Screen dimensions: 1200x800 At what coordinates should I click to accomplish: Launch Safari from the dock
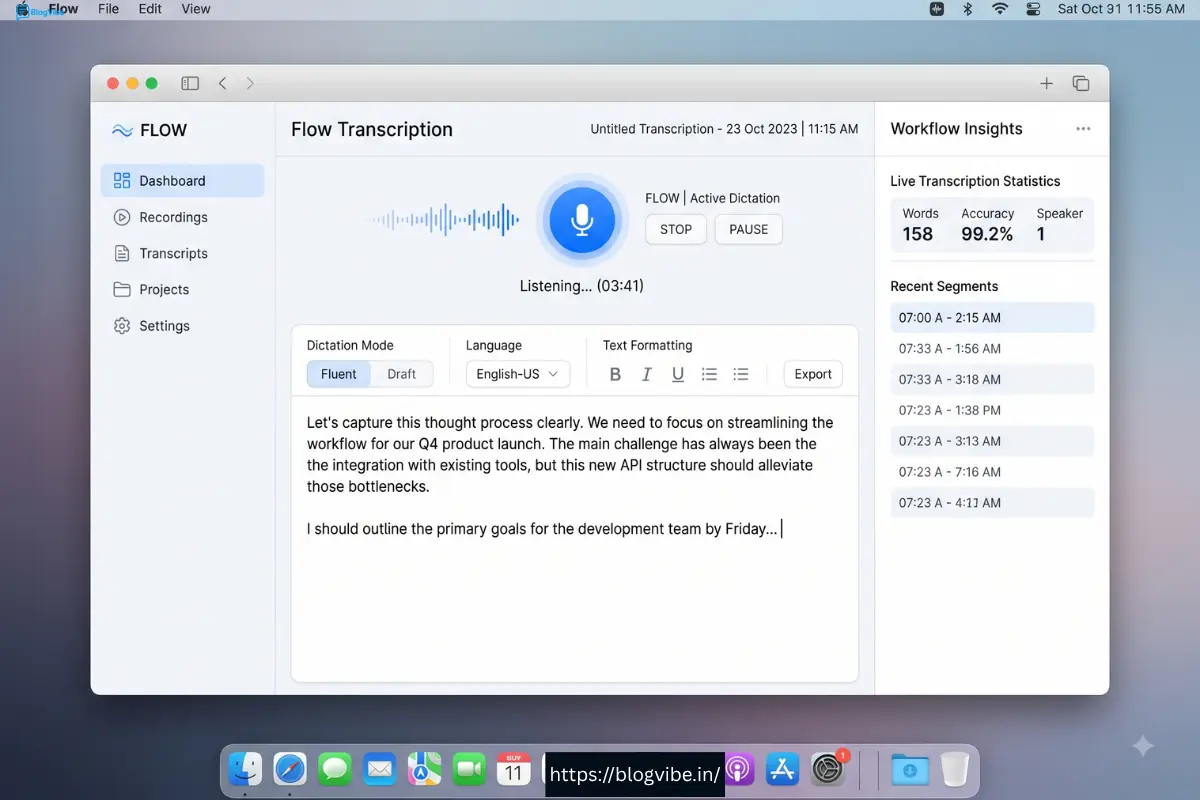pyautogui.click(x=290, y=769)
